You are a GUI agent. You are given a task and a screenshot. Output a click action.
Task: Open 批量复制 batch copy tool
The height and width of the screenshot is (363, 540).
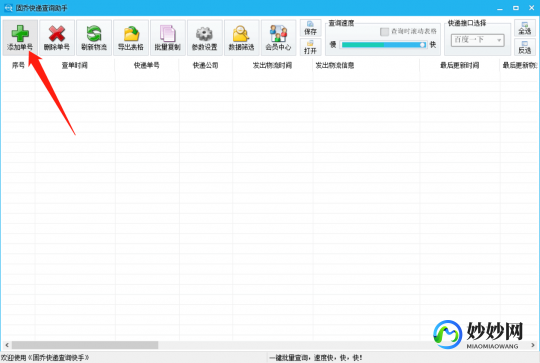click(x=168, y=38)
